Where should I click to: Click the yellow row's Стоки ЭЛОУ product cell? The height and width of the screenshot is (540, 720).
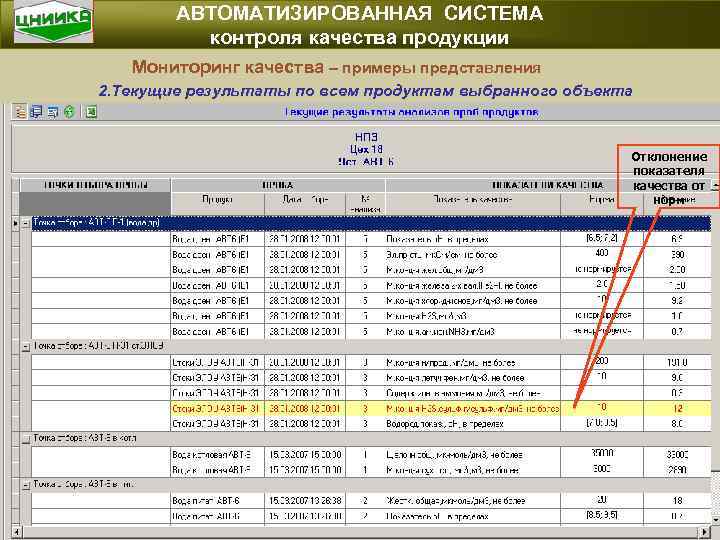(x=218, y=409)
